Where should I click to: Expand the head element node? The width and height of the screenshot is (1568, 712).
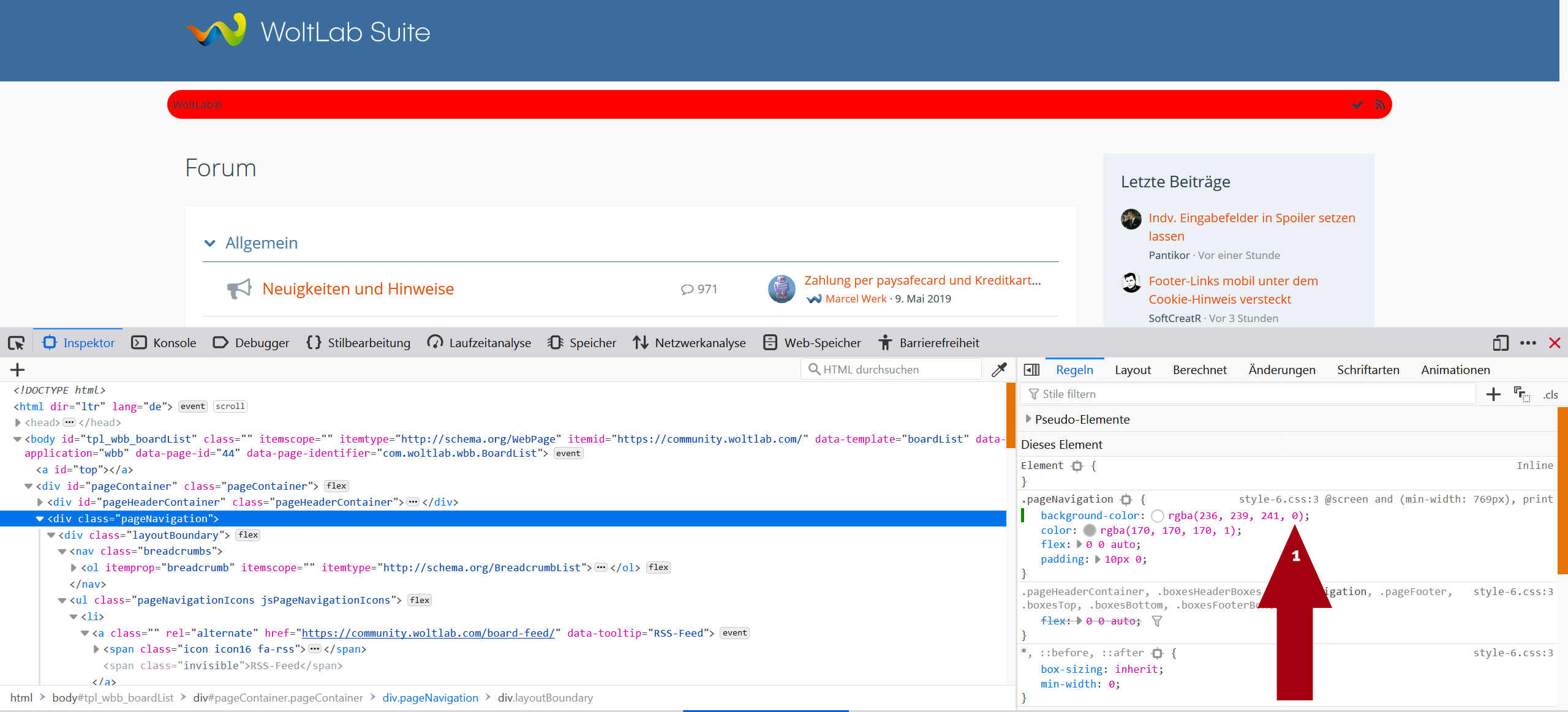click(18, 422)
